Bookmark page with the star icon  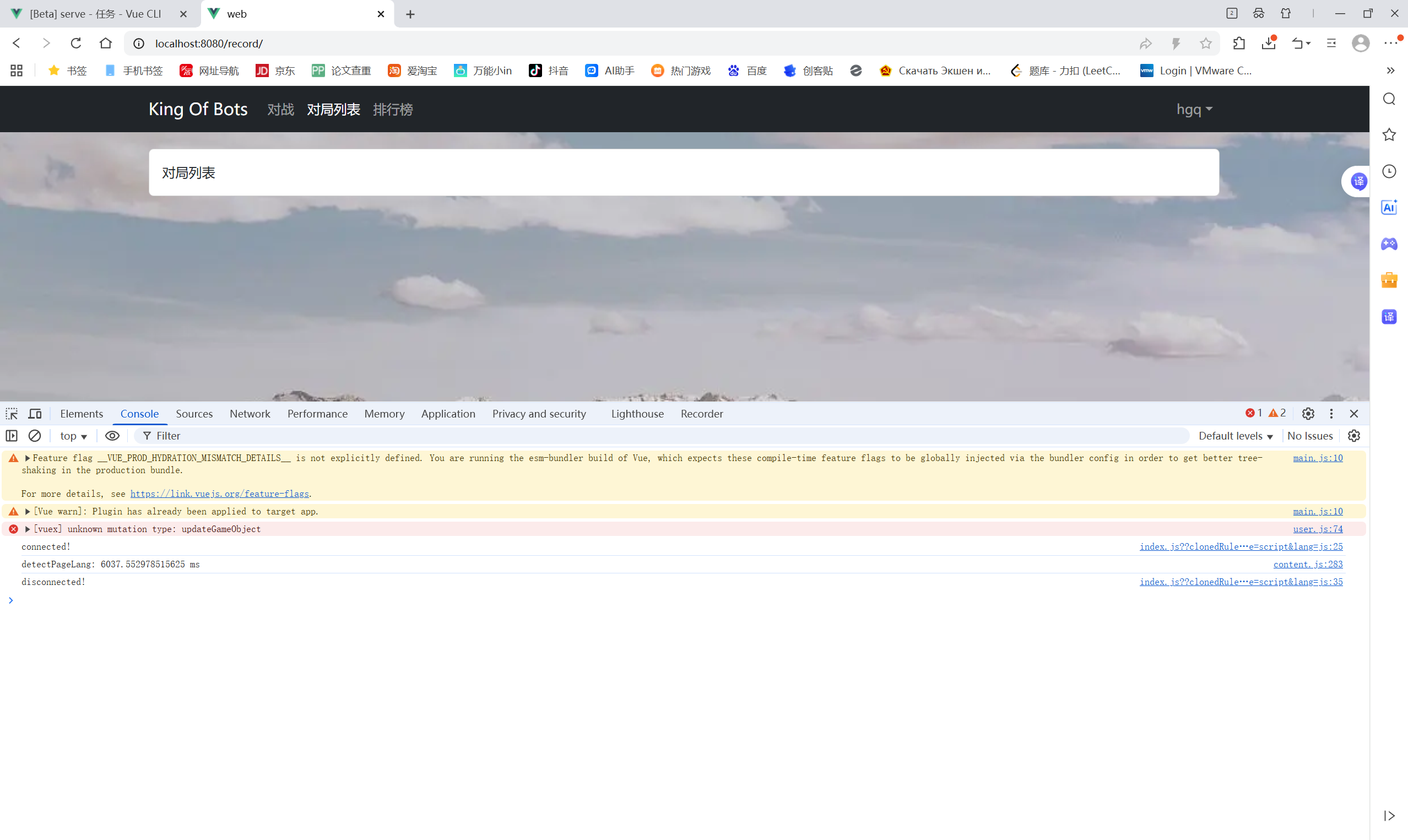tap(1206, 44)
